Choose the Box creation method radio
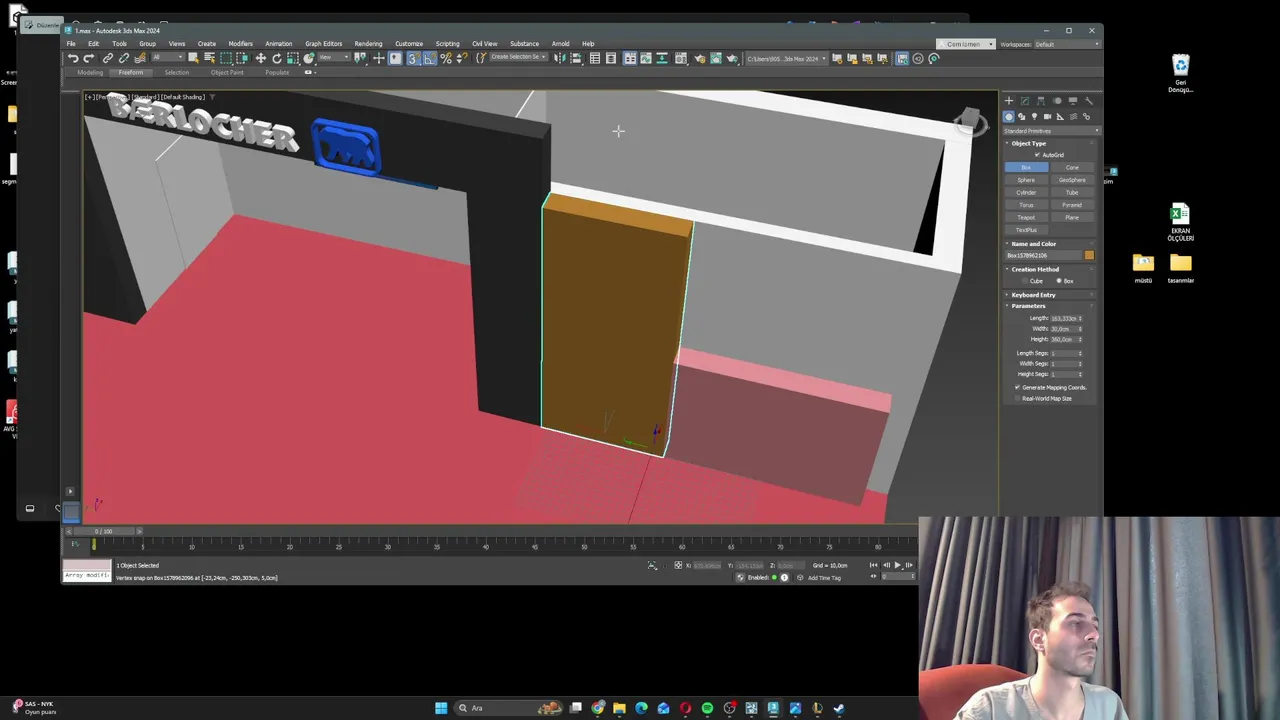 click(x=1058, y=281)
